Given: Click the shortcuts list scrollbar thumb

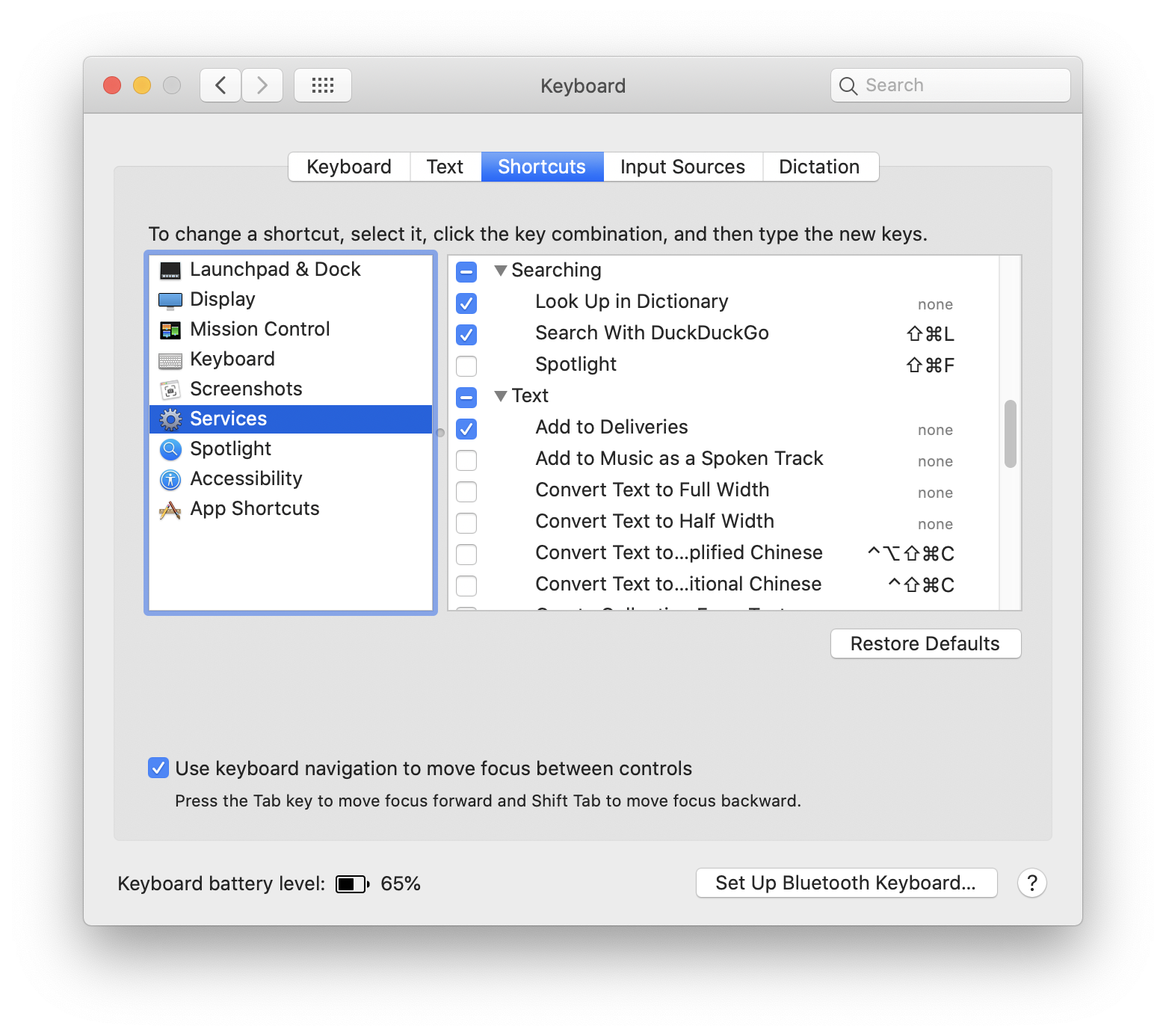Looking at the screenshot, I should [x=1011, y=434].
